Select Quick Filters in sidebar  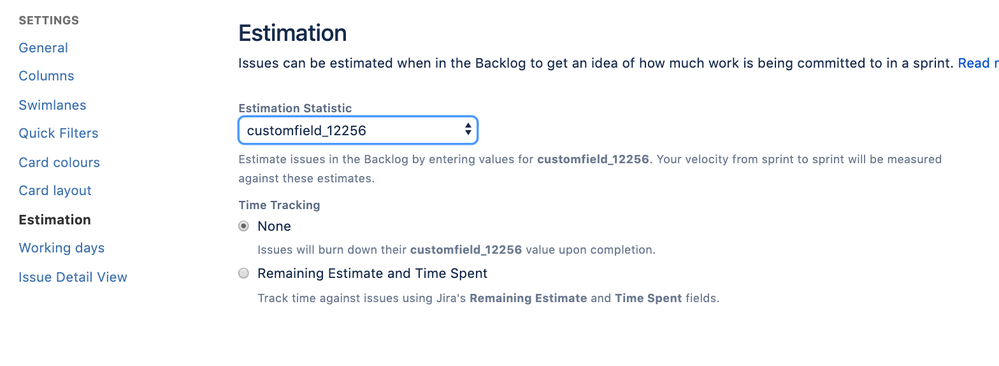(59, 133)
